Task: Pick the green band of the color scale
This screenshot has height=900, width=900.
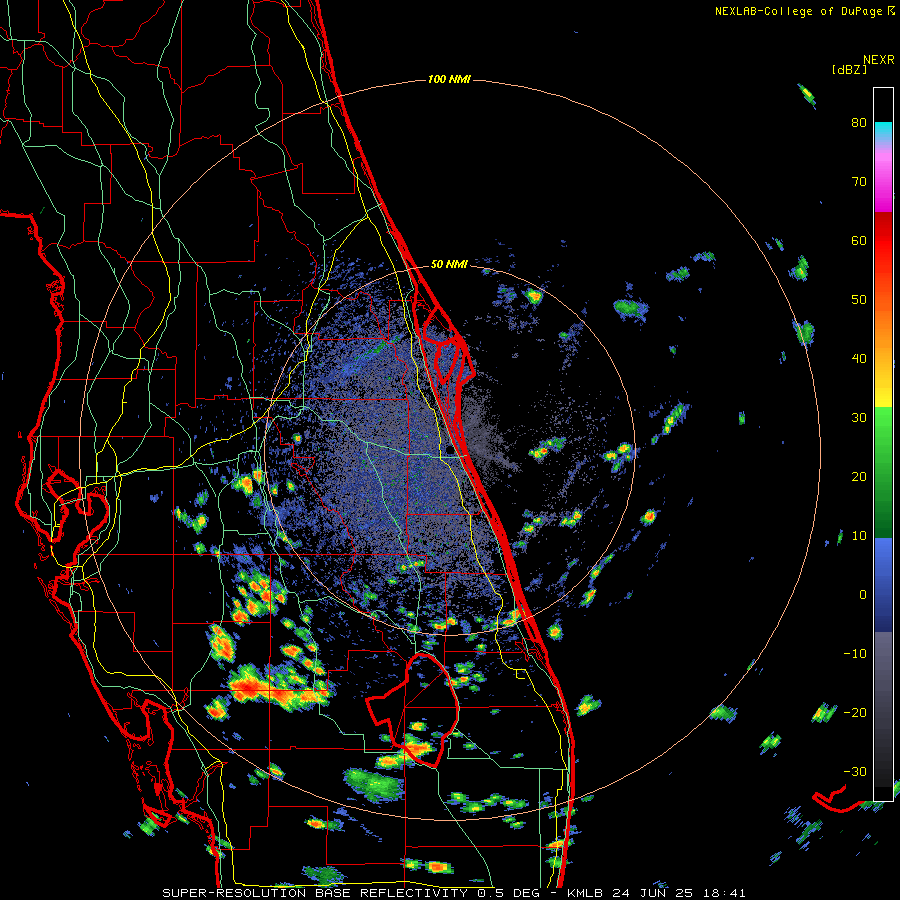Action: click(x=883, y=472)
